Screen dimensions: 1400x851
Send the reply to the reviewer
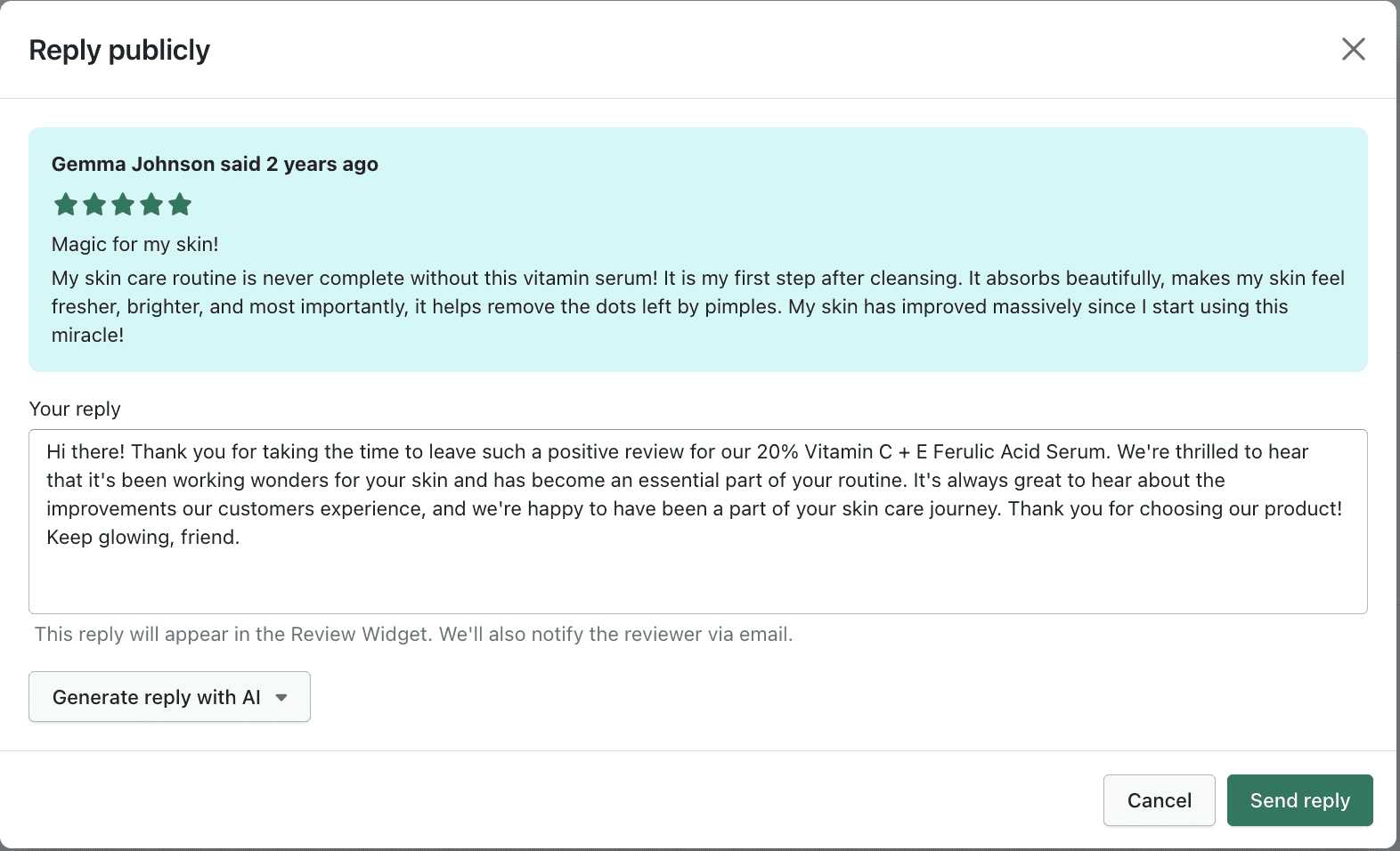(x=1298, y=800)
